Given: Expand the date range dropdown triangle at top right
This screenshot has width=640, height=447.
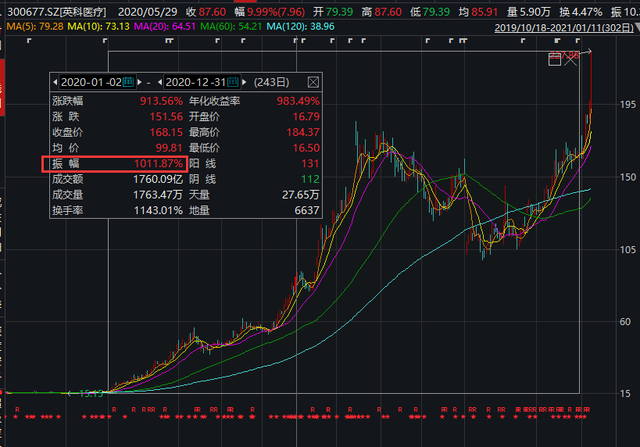Looking at the screenshot, I should tap(637, 27).
